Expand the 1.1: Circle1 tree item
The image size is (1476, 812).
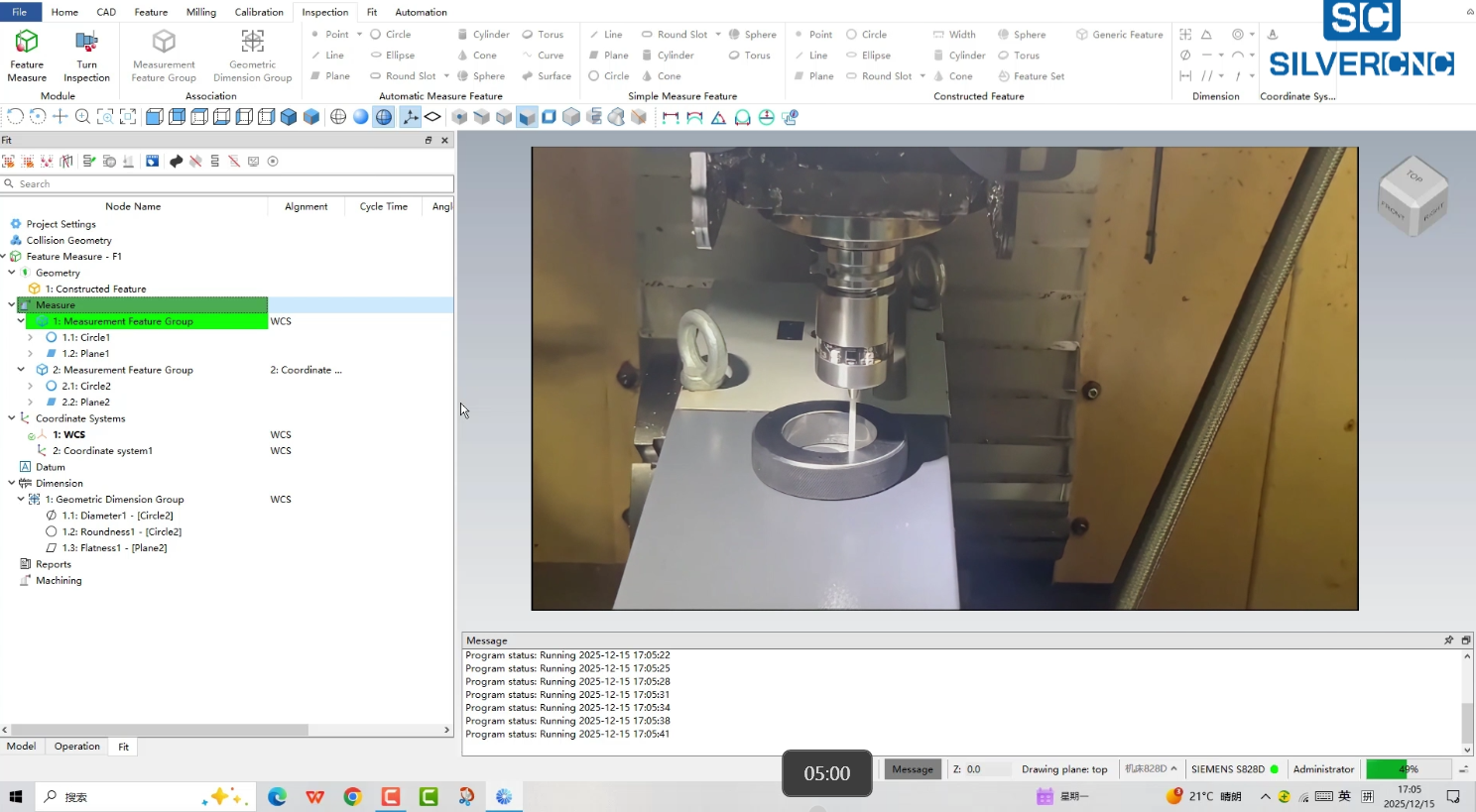point(30,338)
